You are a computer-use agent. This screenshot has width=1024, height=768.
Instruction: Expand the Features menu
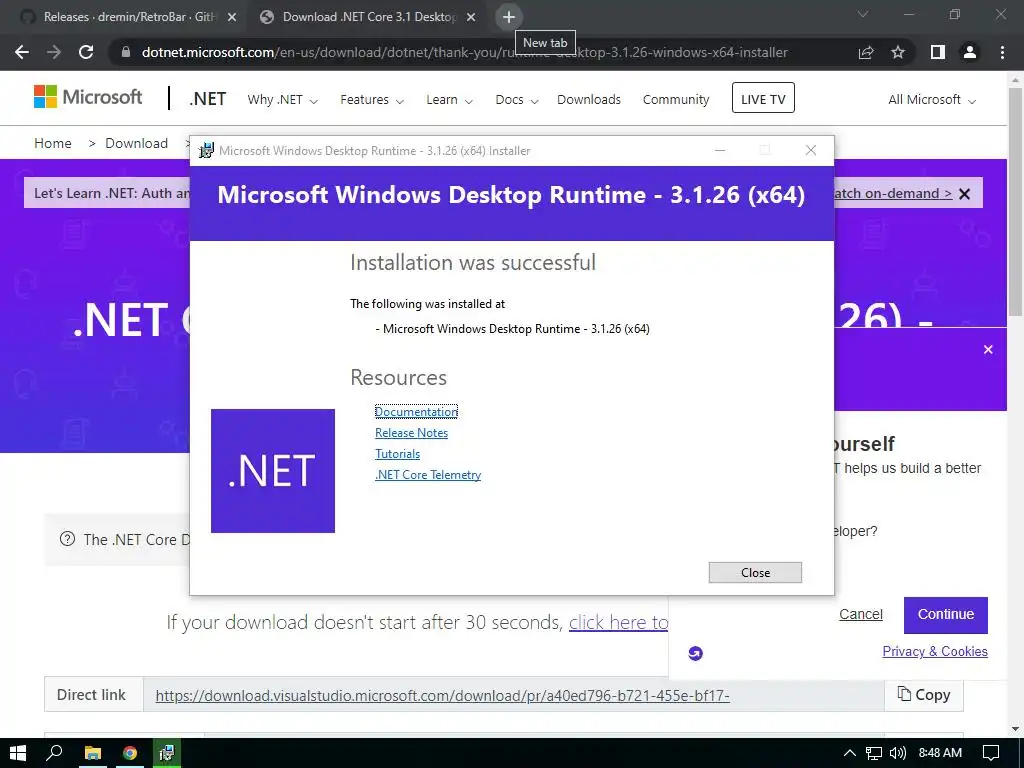[372, 100]
